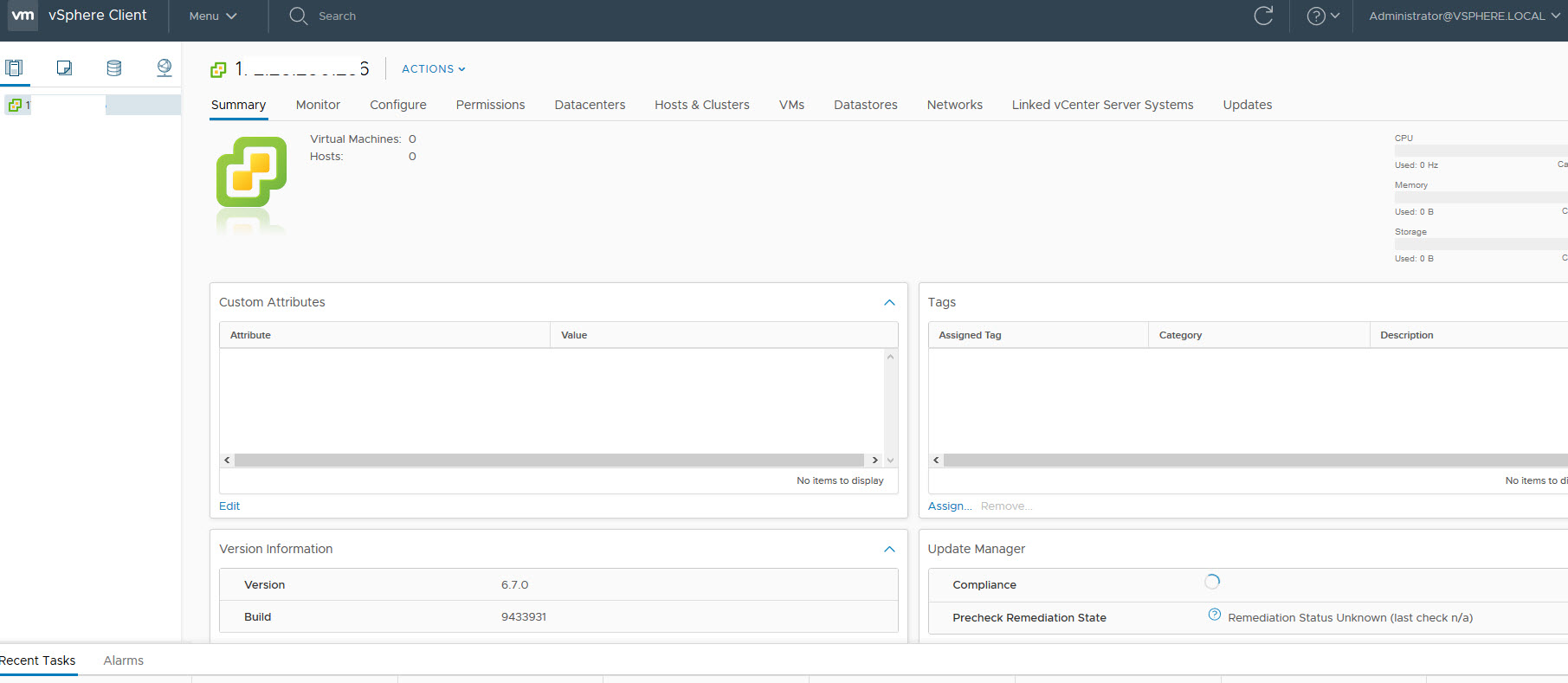Viewport: 1568px width, 683px height.
Task: Switch to the Monitor tab
Action: tap(318, 105)
